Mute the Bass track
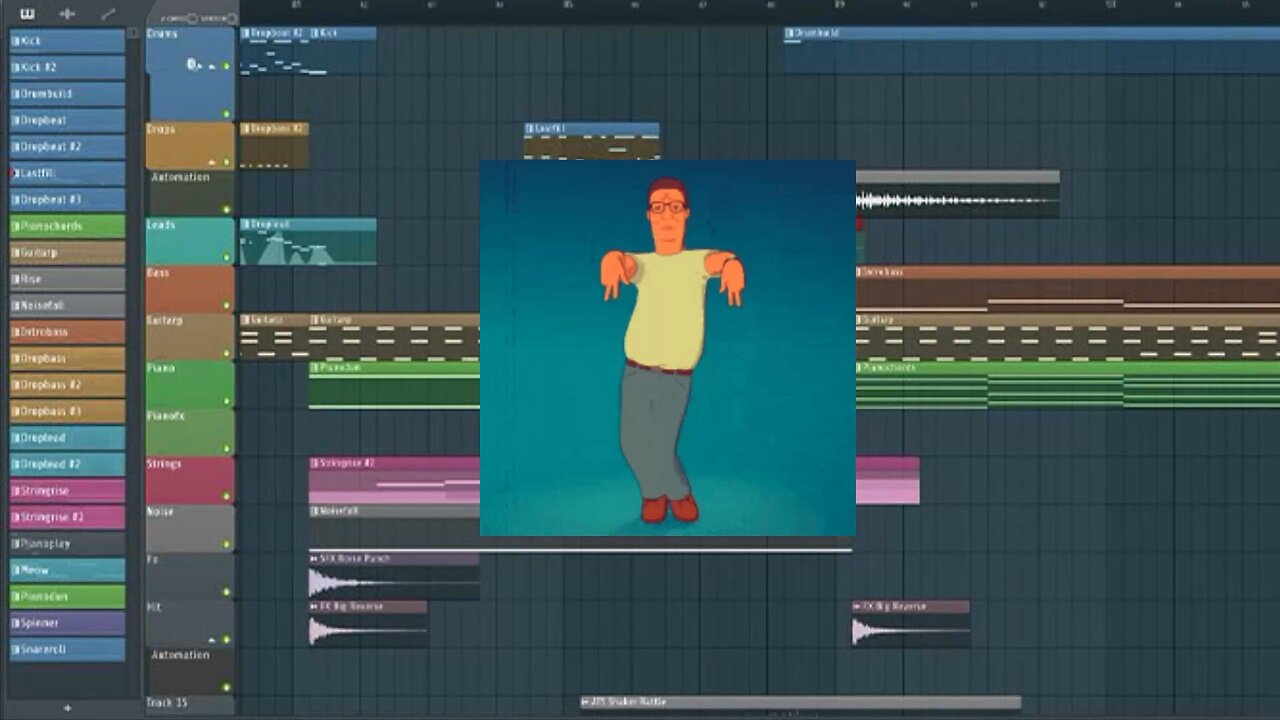The height and width of the screenshot is (720, 1280). pos(226,306)
